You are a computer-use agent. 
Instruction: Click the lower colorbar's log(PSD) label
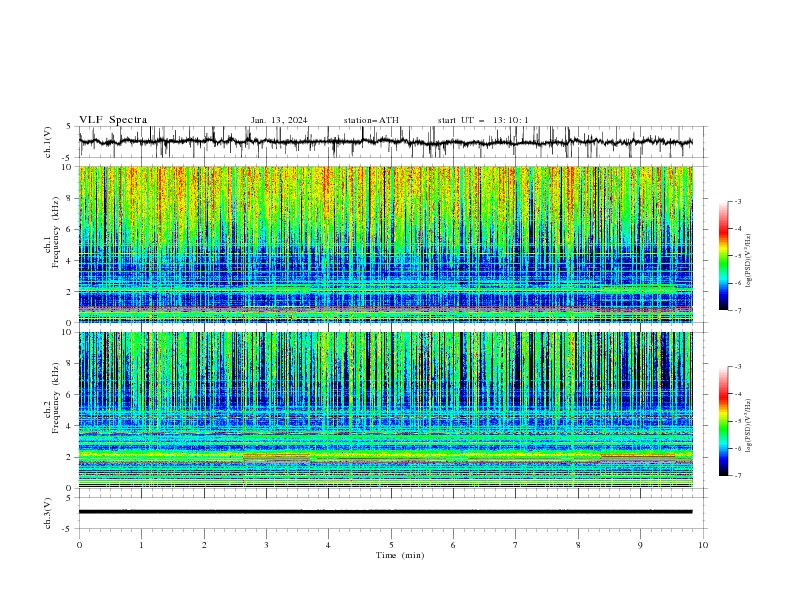click(x=748, y=426)
